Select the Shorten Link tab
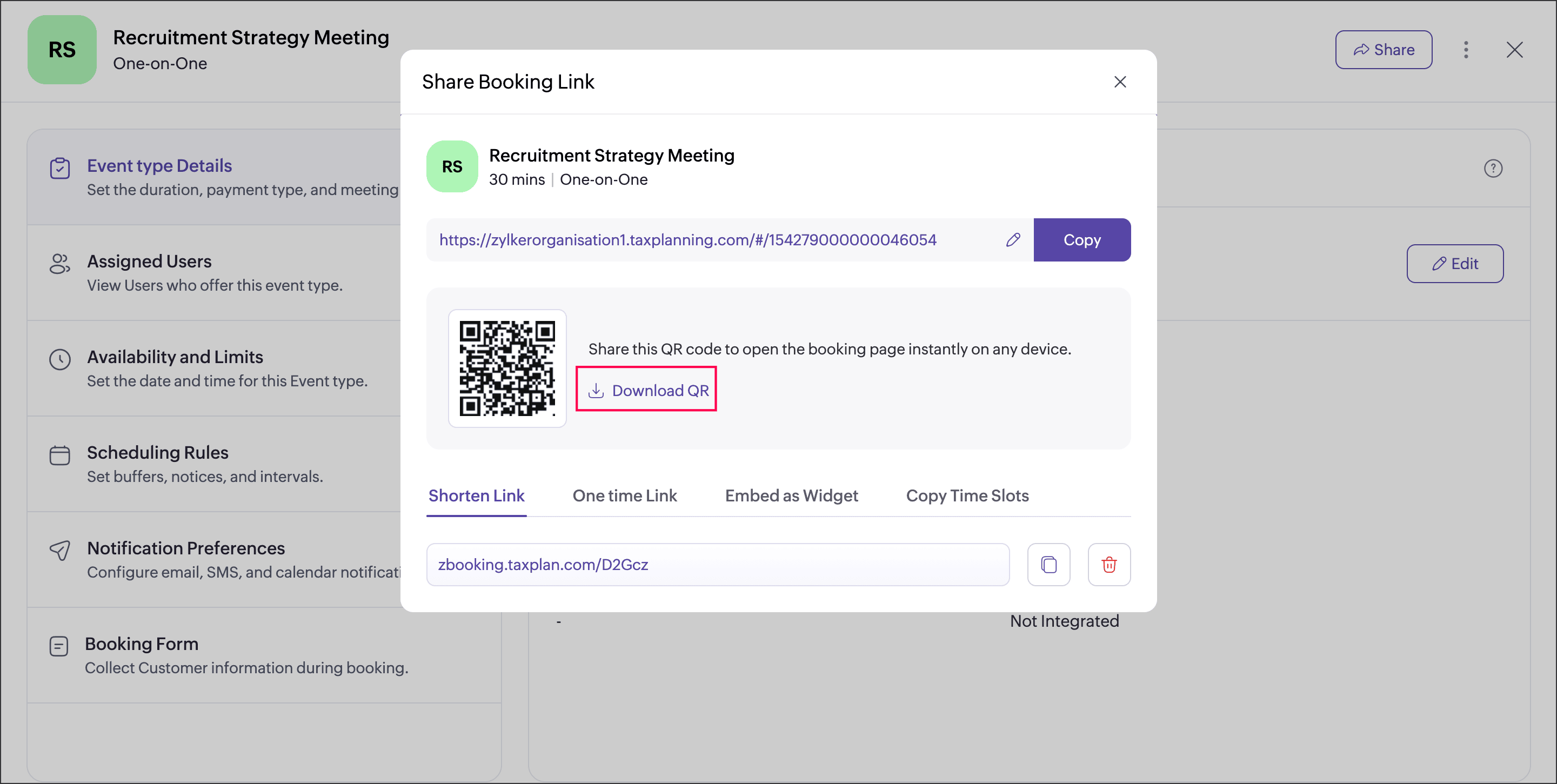Viewport: 1557px width, 784px height. coord(476,495)
